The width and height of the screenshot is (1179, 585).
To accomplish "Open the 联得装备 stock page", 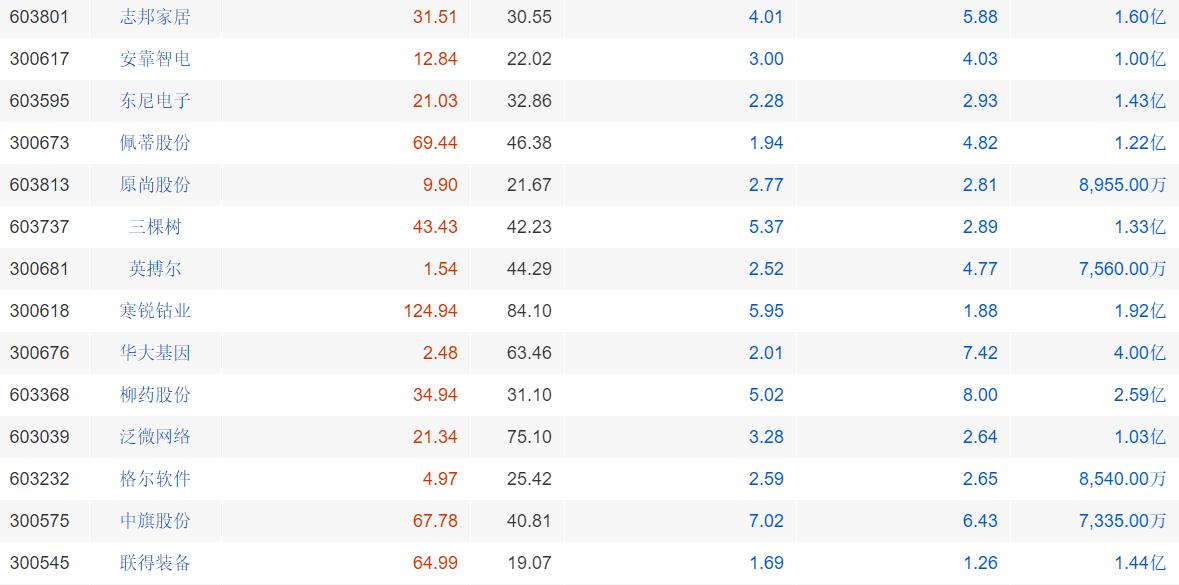I will pos(155,562).
